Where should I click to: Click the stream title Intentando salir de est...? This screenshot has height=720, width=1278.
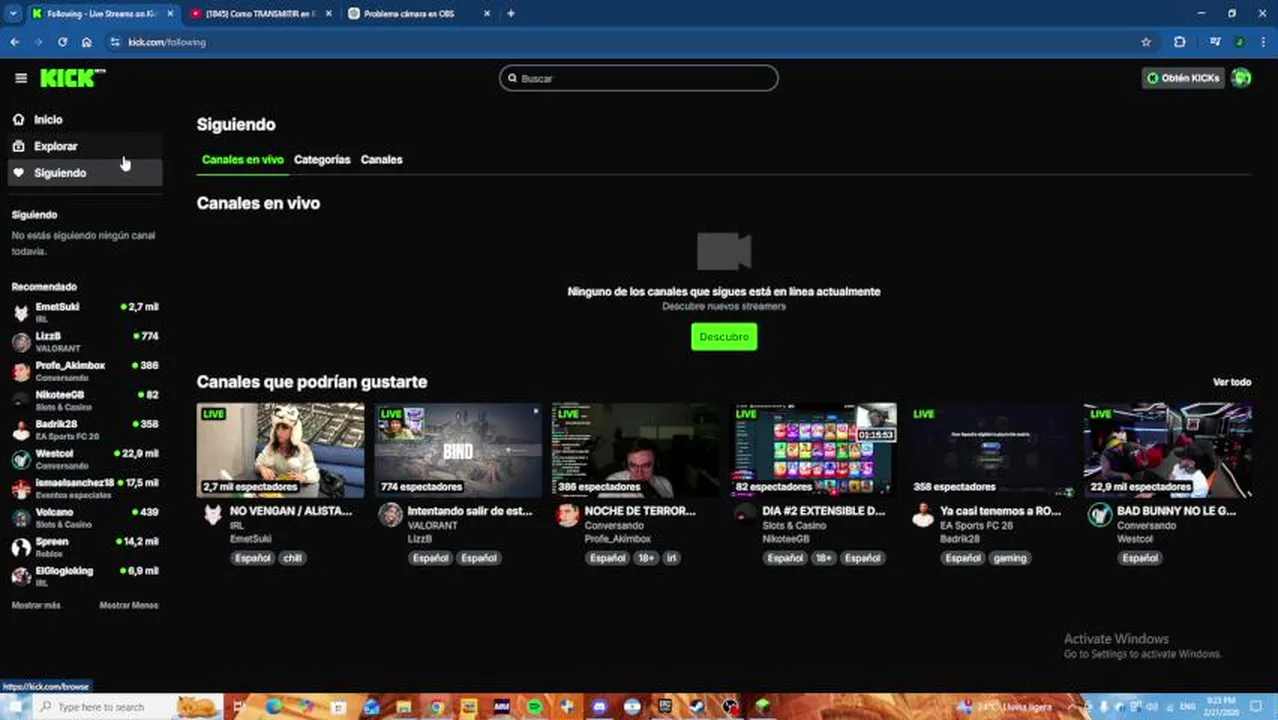point(470,511)
